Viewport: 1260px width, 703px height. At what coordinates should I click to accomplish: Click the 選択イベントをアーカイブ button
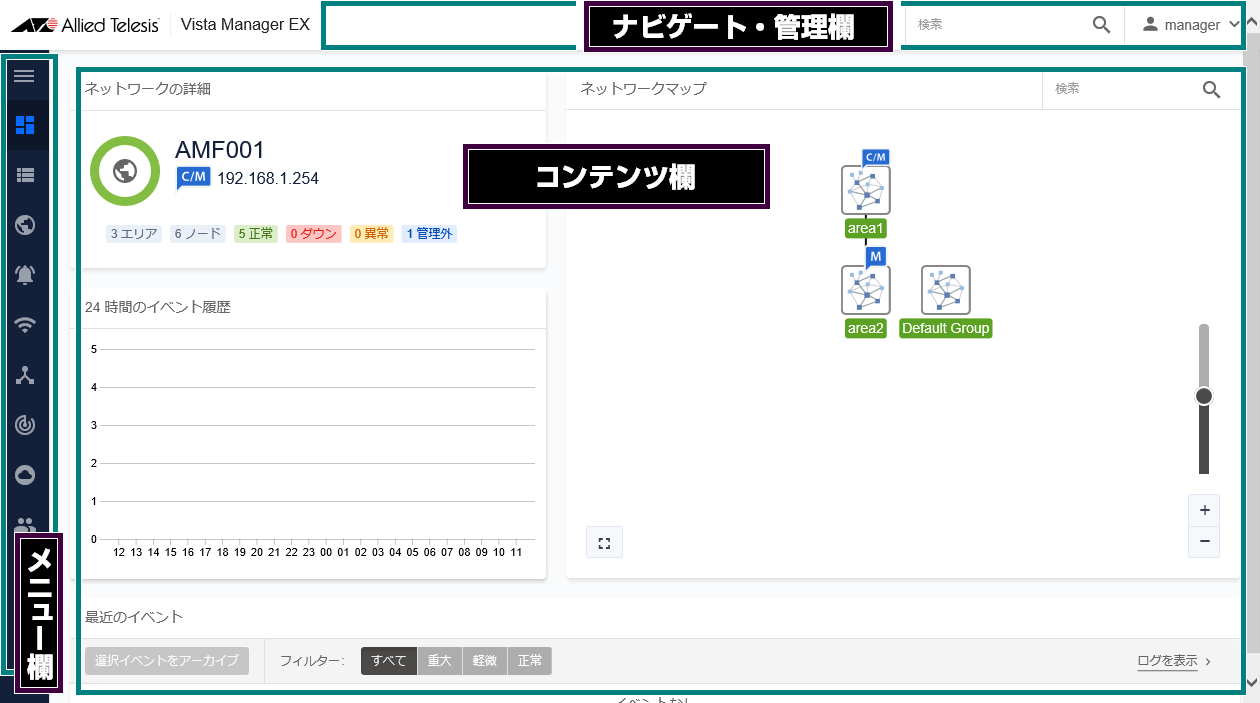click(x=166, y=661)
